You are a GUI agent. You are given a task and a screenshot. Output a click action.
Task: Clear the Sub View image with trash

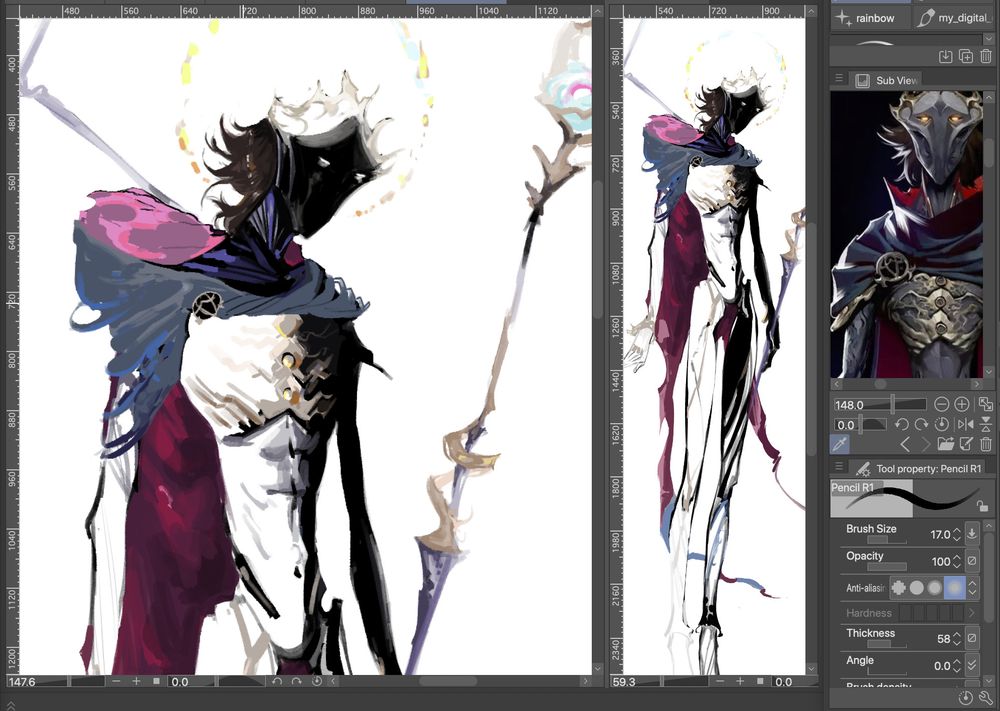point(986,444)
